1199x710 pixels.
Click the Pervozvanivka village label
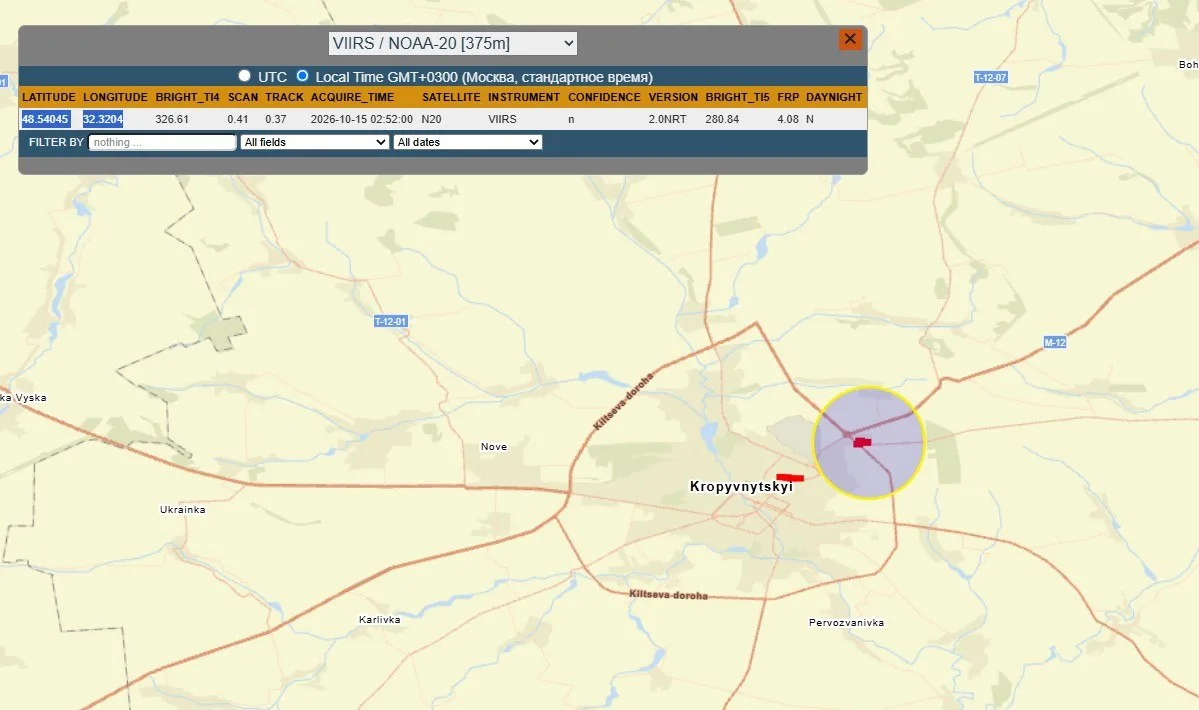[x=846, y=623]
